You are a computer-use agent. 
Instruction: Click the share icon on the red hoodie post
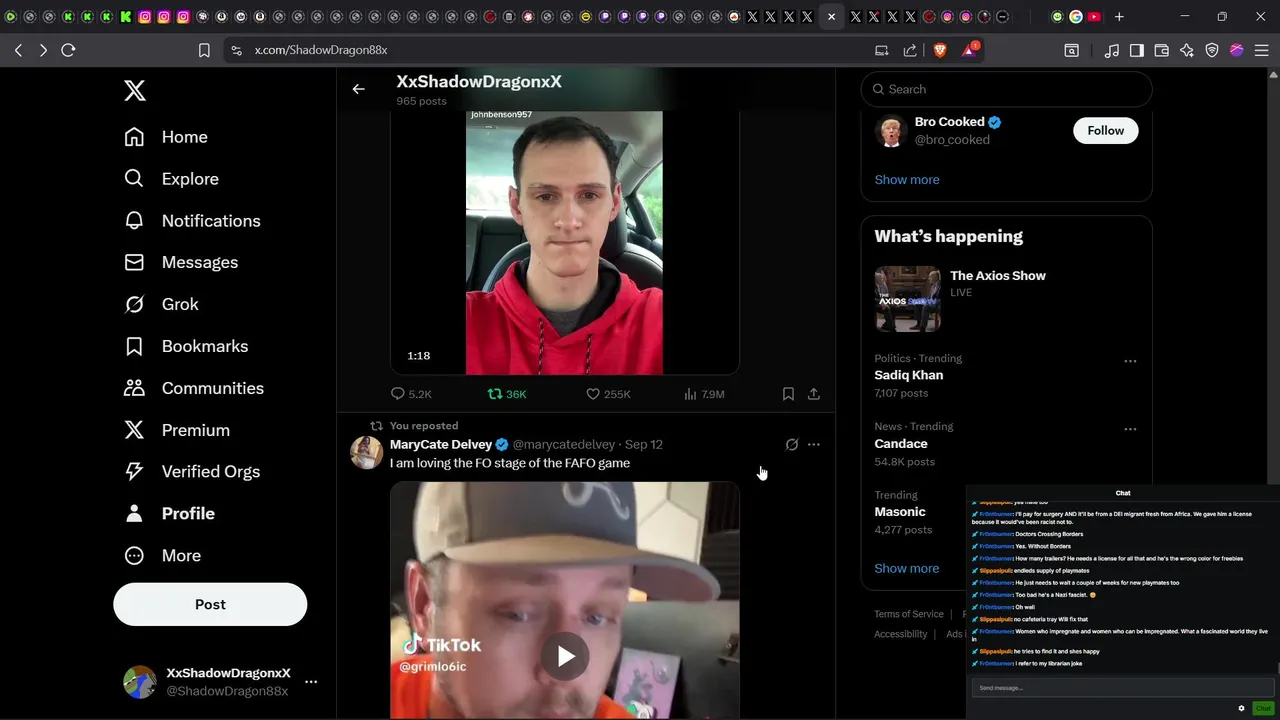(x=814, y=394)
